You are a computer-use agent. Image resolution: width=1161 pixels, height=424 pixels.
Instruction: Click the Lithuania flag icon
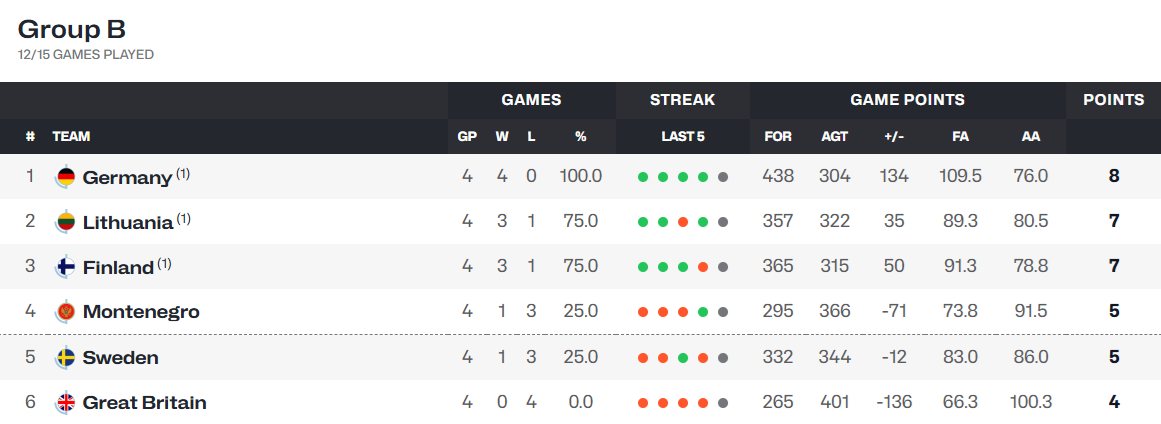coord(66,222)
